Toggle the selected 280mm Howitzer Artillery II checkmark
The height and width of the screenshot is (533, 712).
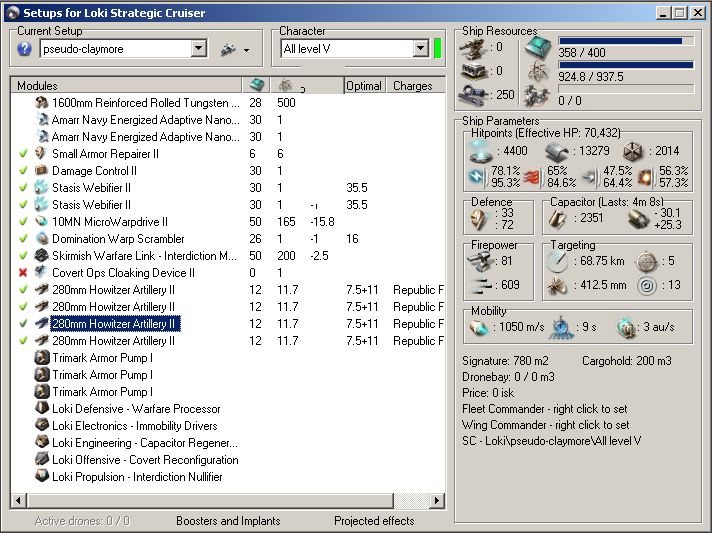[24, 324]
